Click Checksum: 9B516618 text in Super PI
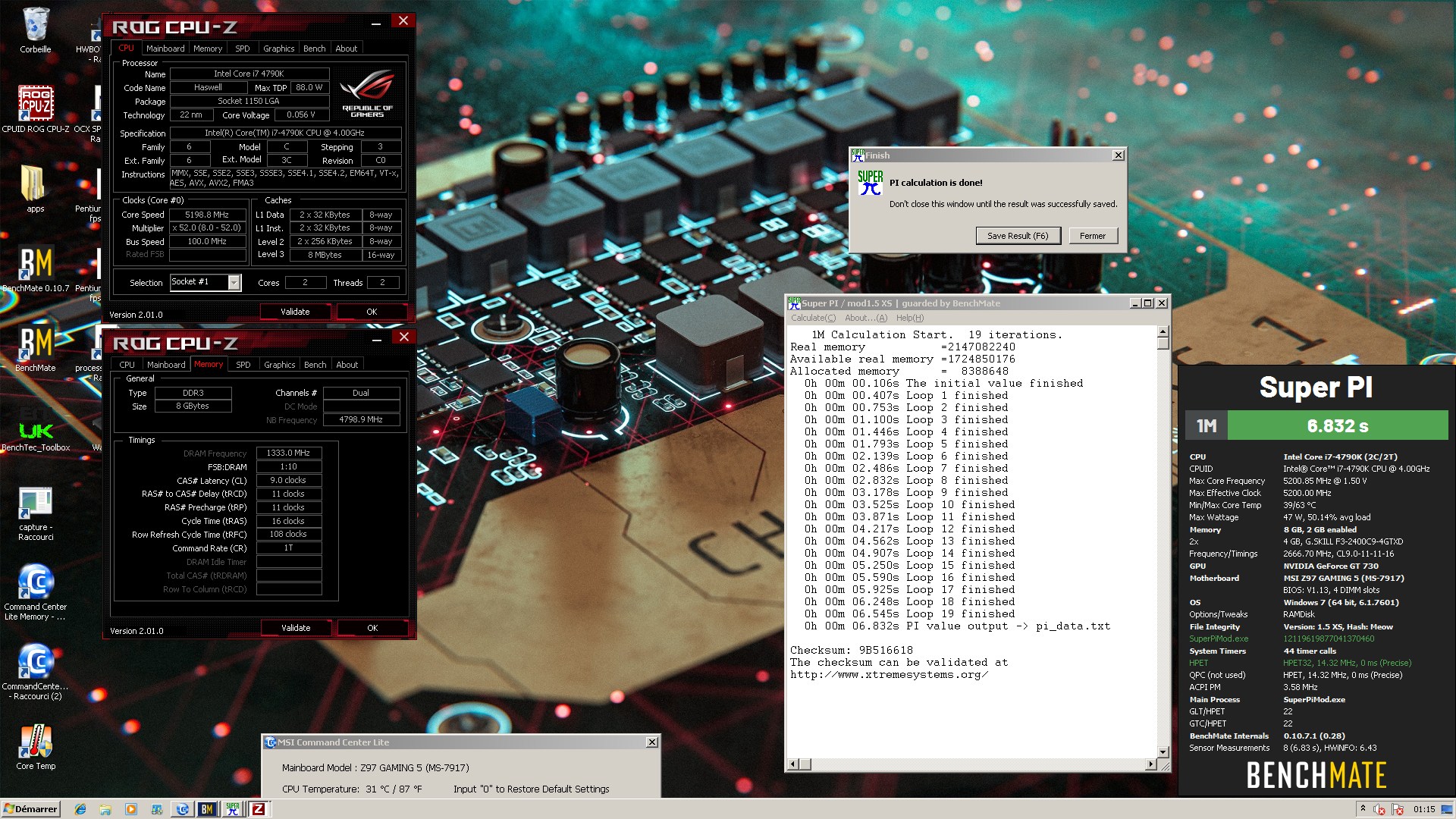1456x819 pixels. (x=851, y=650)
